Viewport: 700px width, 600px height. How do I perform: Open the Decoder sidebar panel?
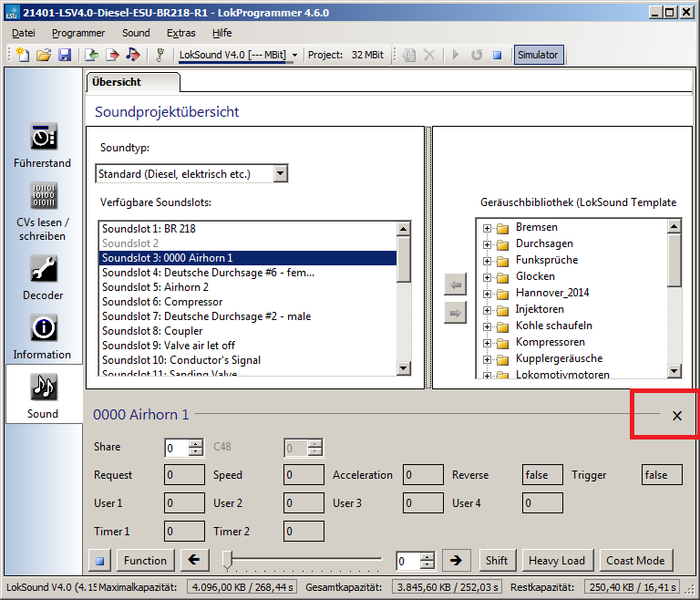click(x=43, y=277)
